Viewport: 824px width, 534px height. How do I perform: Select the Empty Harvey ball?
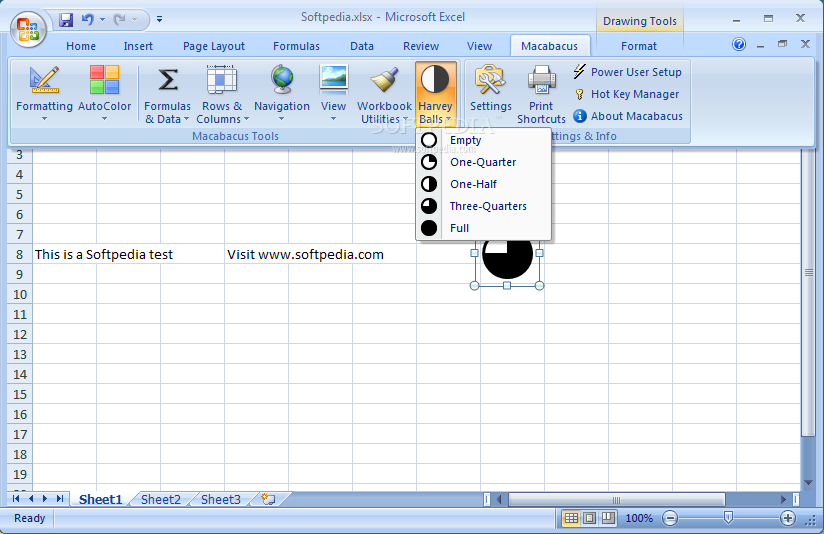483,140
